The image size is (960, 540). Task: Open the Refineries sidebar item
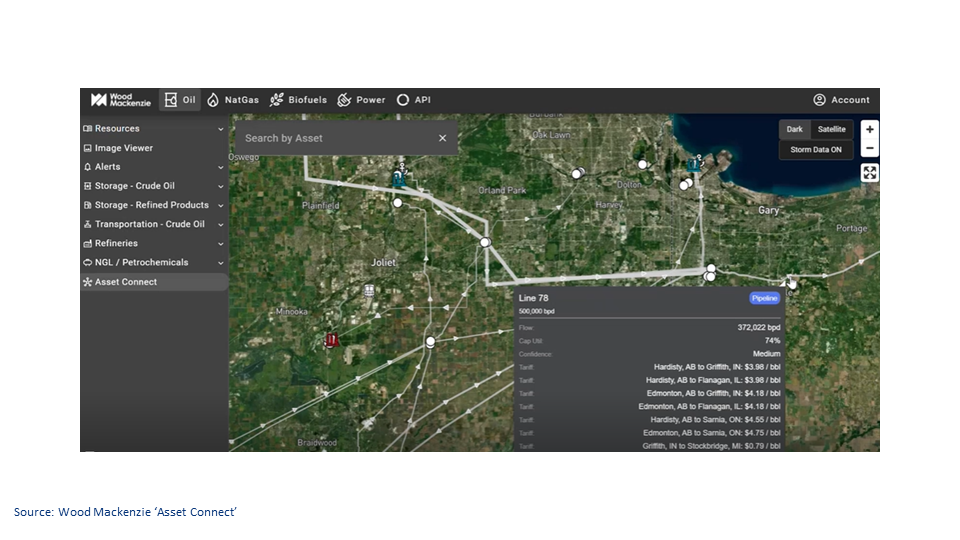point(116,243)
